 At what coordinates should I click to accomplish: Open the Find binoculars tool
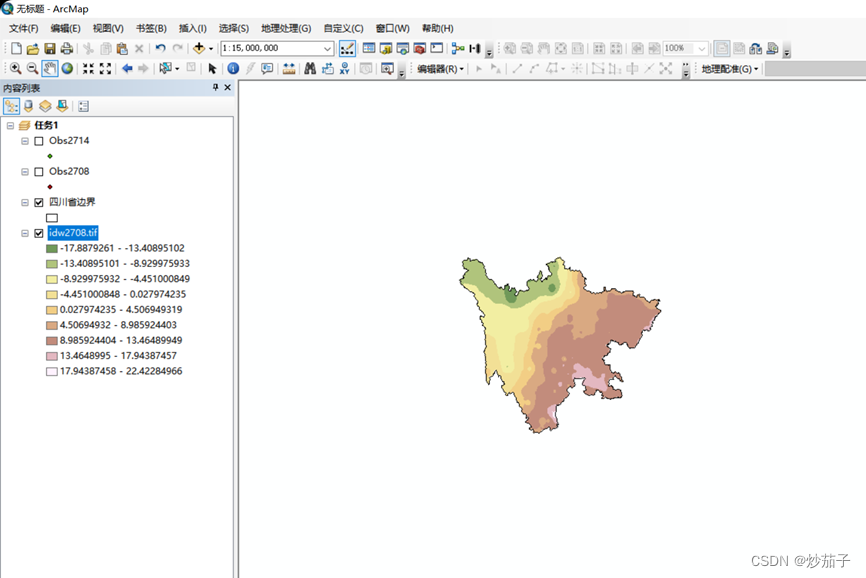[x=310, y=69]
